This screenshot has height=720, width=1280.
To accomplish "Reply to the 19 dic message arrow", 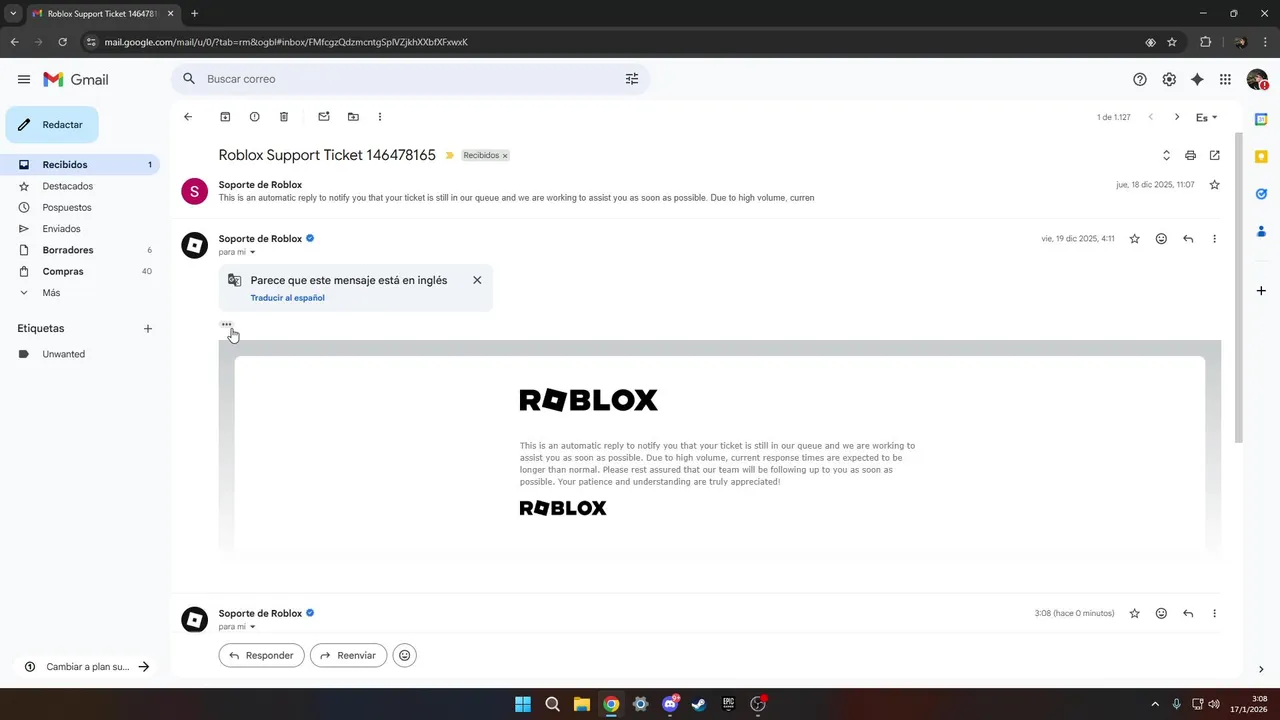I will pos(1188,239).
